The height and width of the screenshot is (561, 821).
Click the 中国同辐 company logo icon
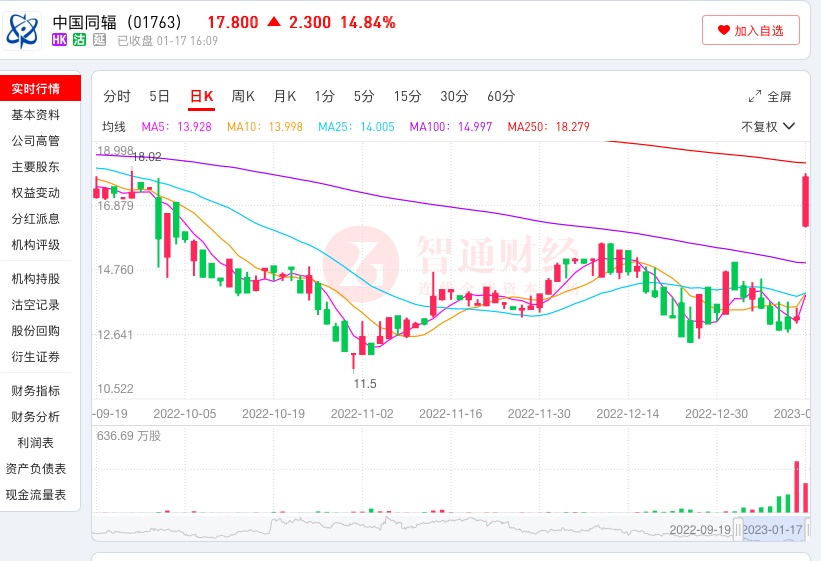tap(22, 30)
